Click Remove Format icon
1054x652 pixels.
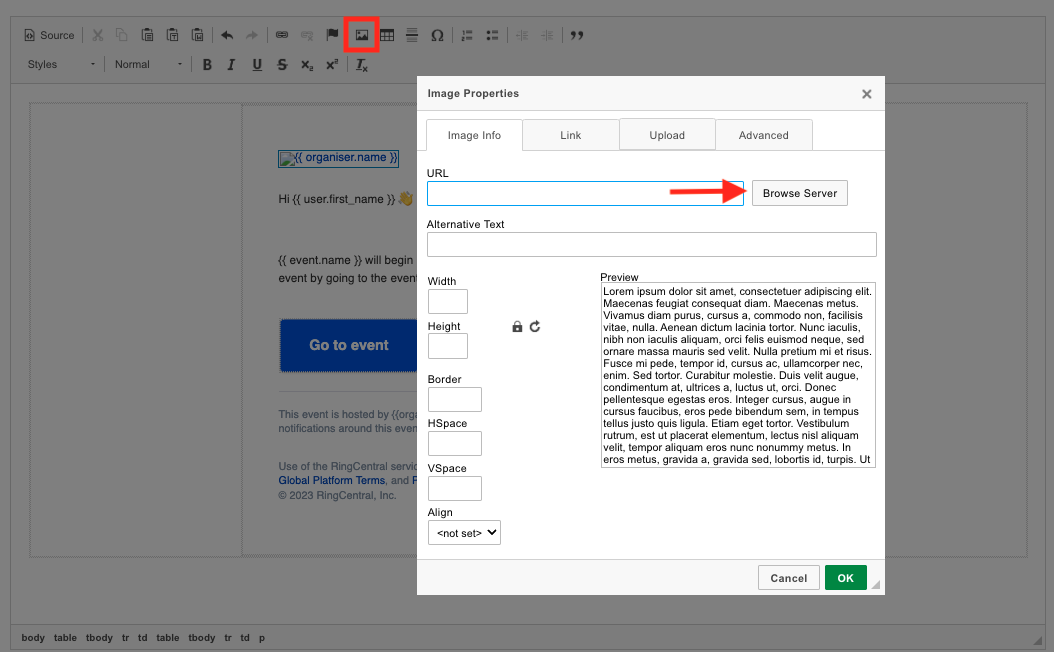point(362,65)
